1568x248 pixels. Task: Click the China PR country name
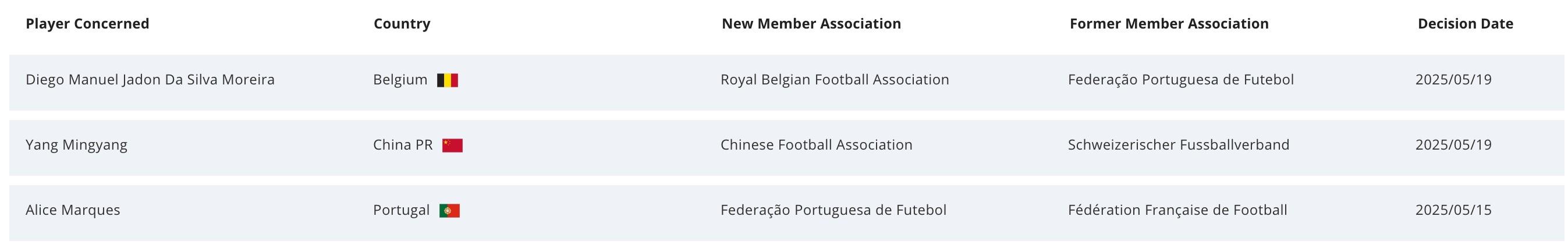402,145
